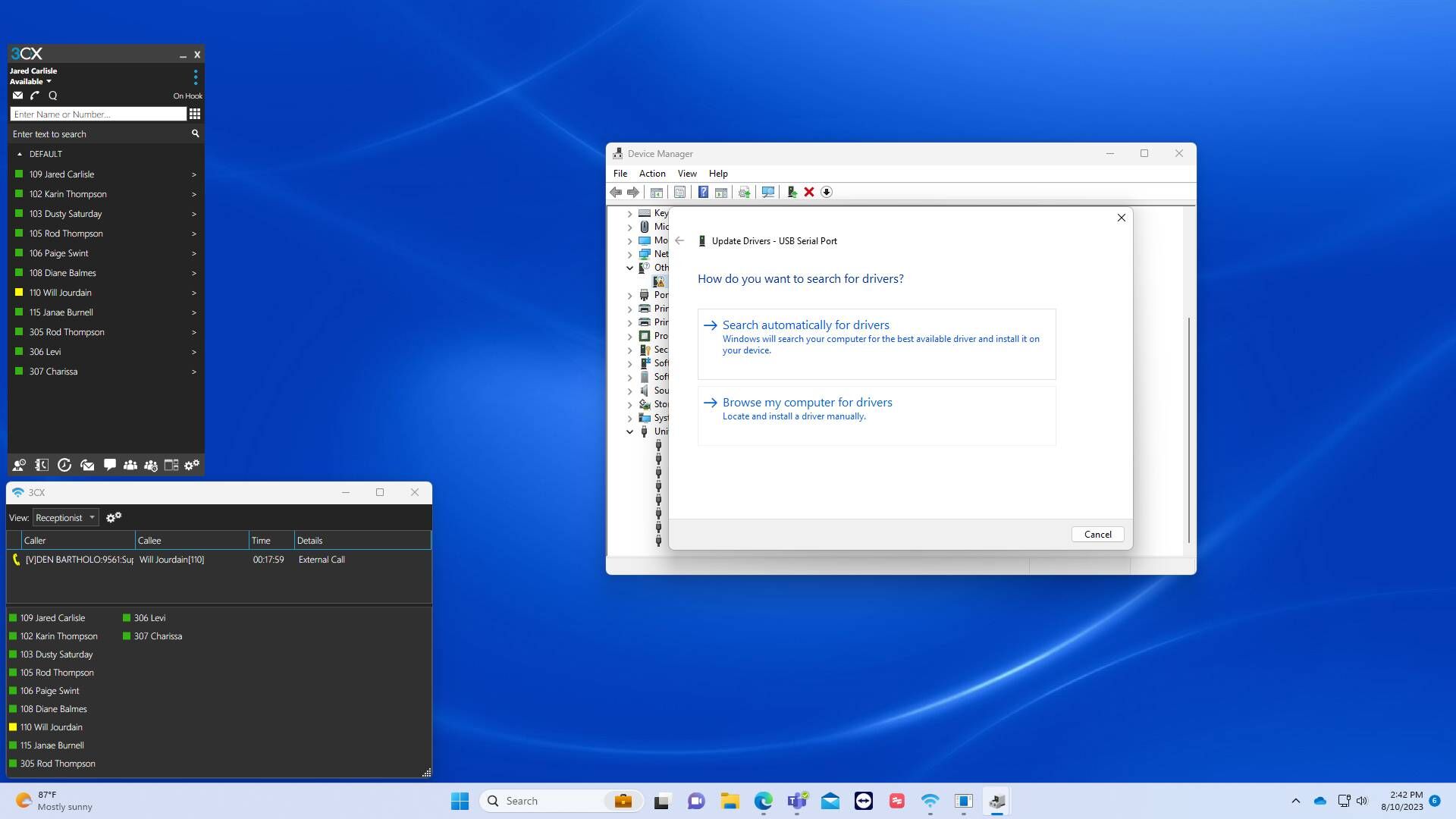
Task: Open scheduled conference icon in 3CX bottom bar
Action: click(x=151, y=465)
